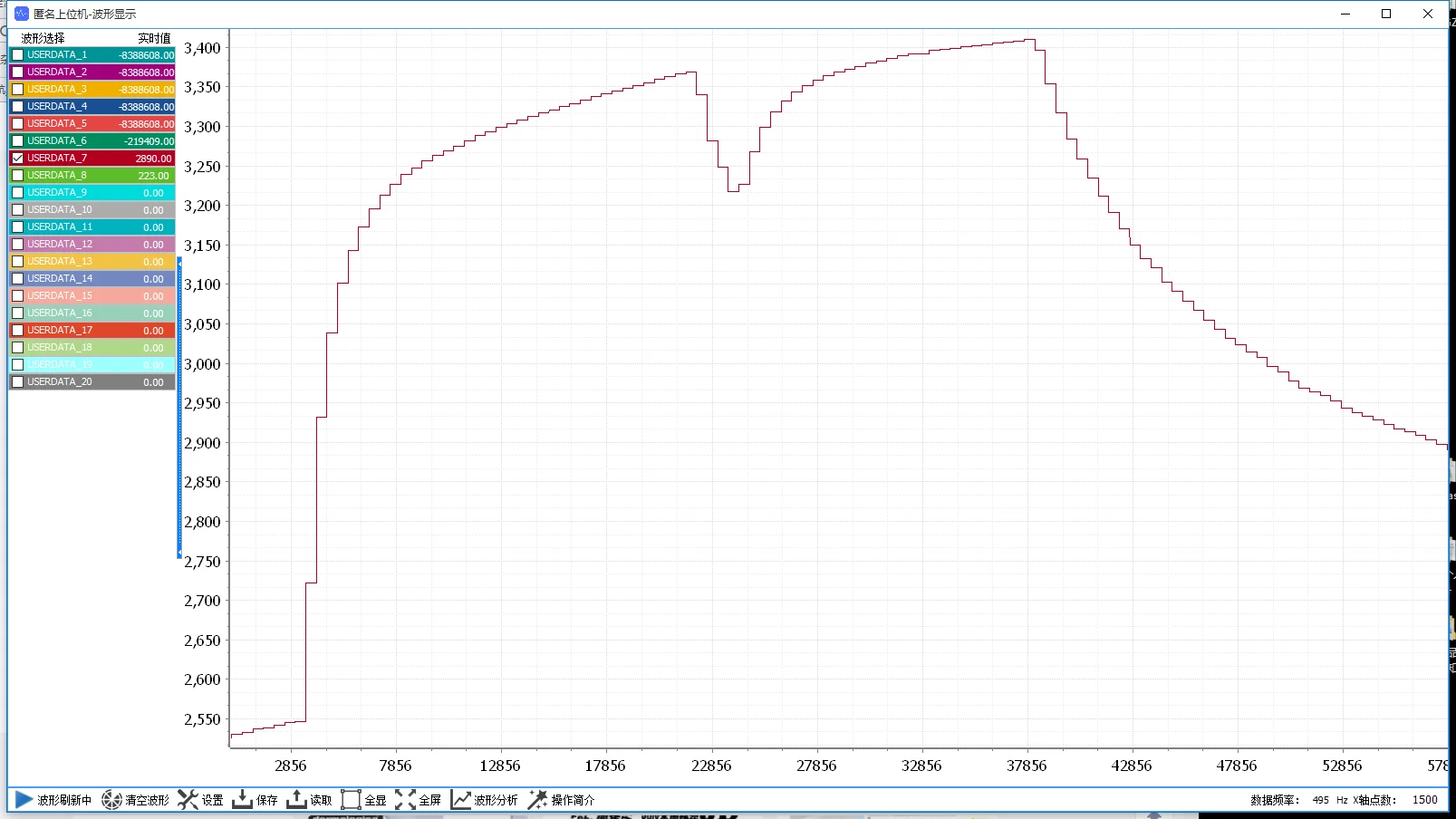Click the blue splitter handle beside the channel list
The height and width of the screenshot is (819, 1456).
(179, 408)
